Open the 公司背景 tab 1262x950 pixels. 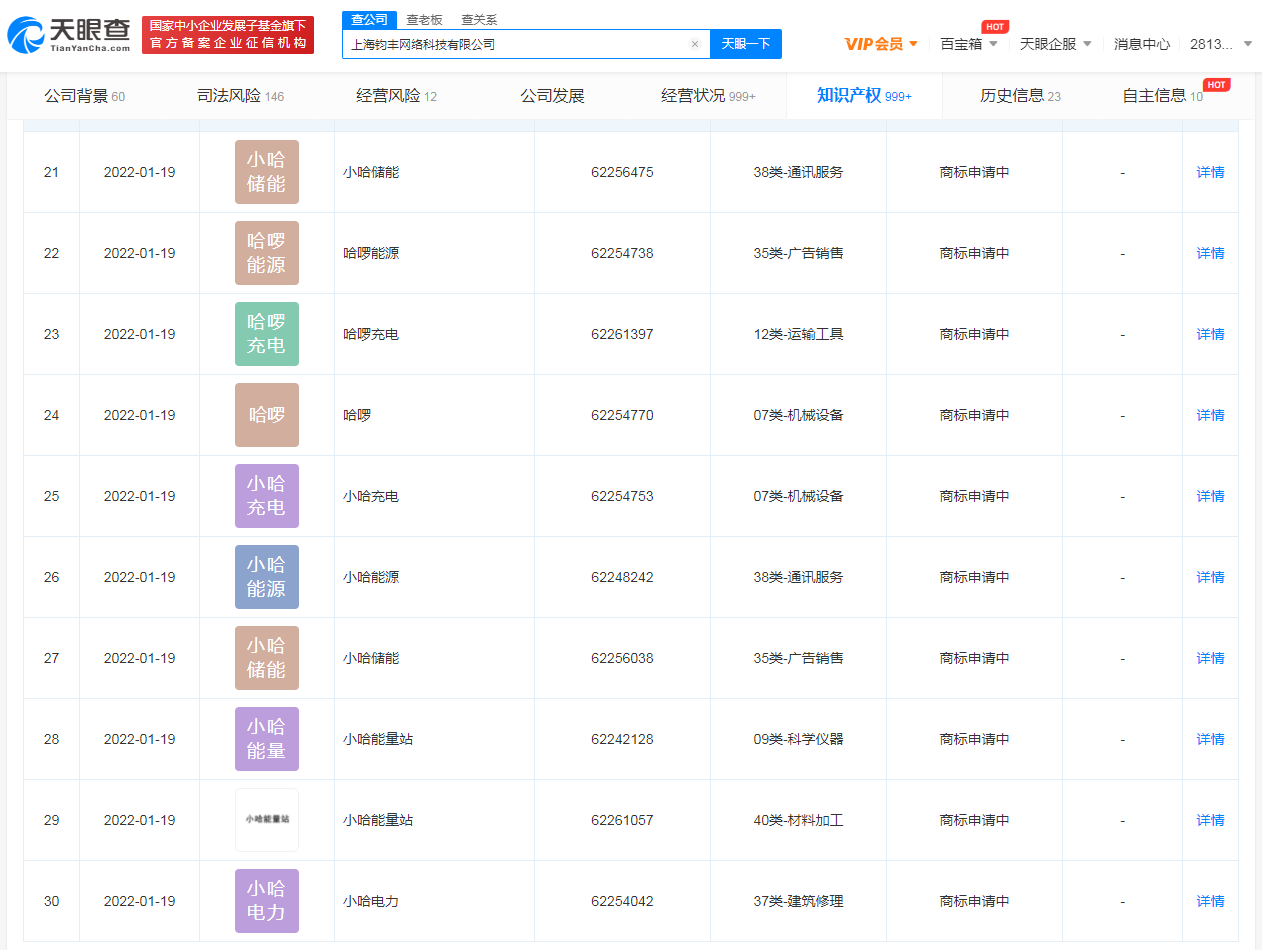(x=84, y=96)
